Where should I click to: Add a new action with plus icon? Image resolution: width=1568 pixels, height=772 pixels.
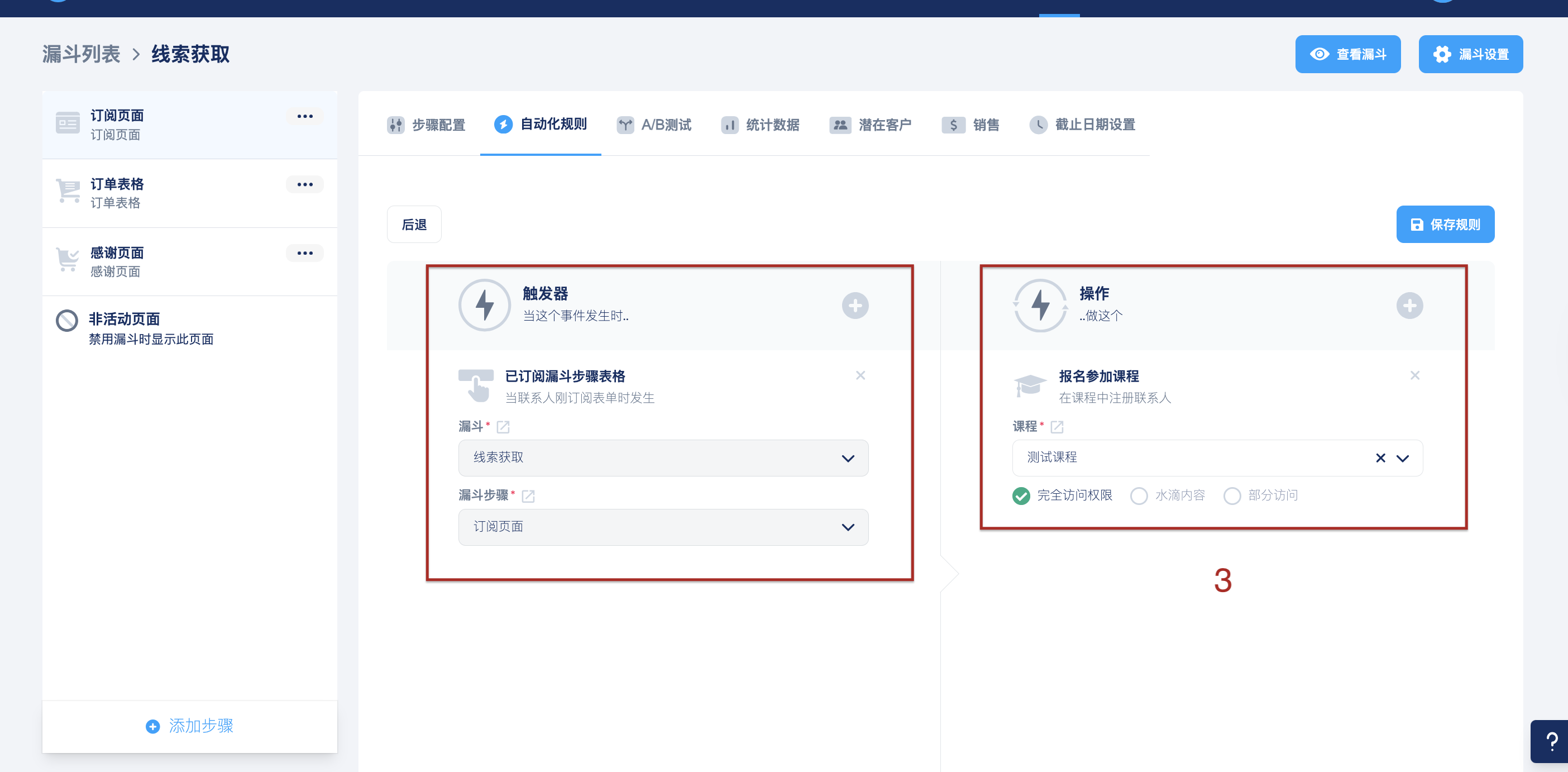[x=1409, y=306]
